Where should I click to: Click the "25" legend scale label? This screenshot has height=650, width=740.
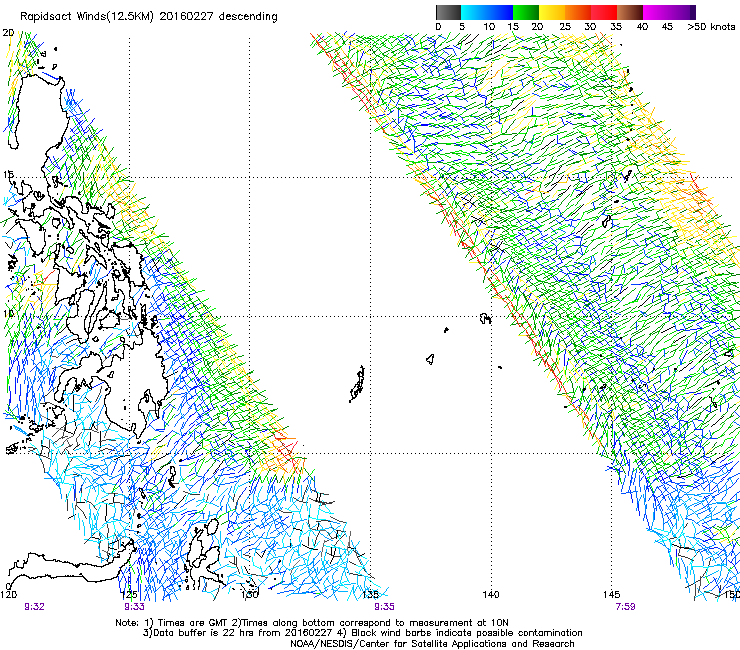tap(565, 27)
